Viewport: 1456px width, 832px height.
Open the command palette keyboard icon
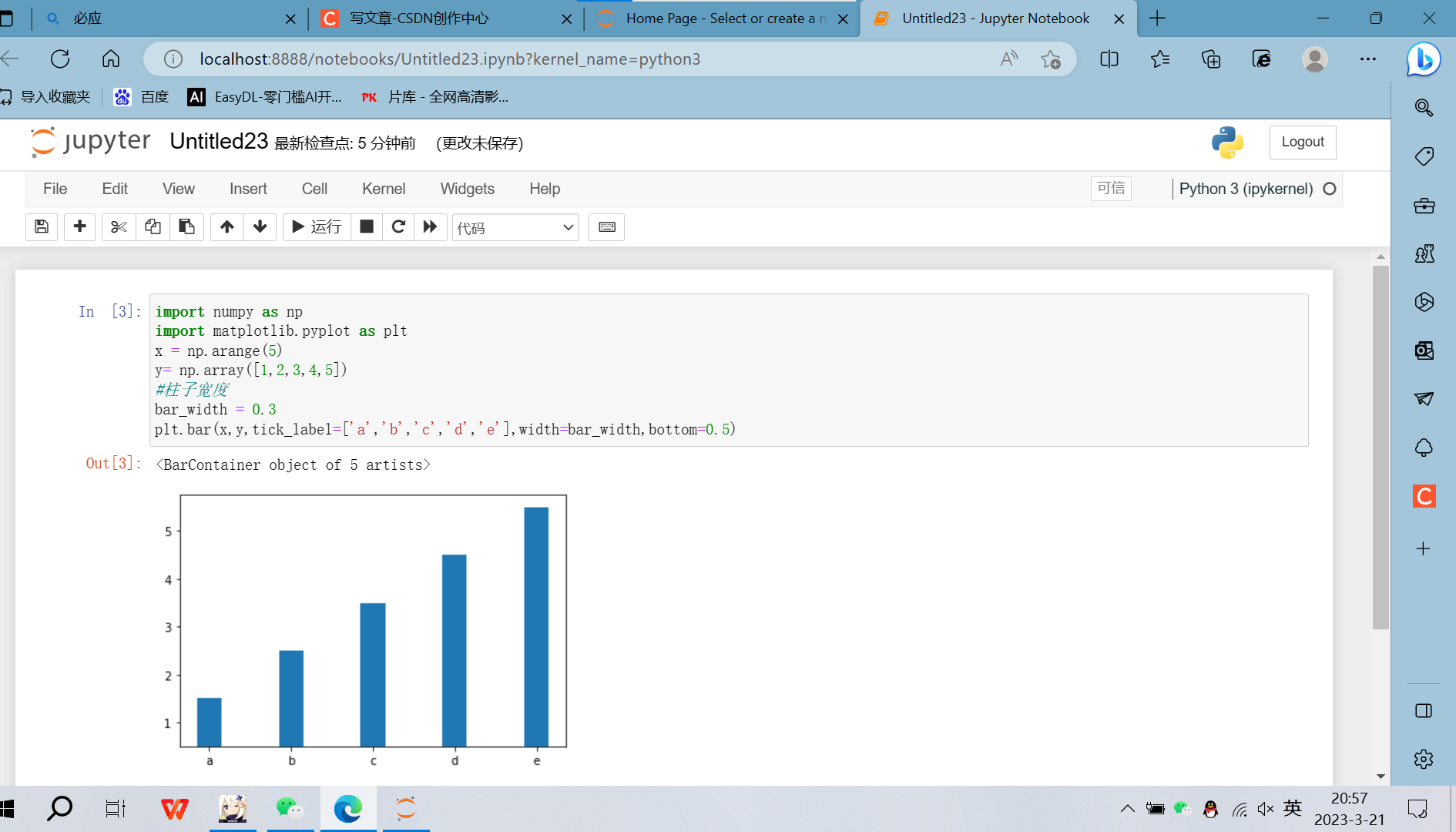tap(606, 226)
